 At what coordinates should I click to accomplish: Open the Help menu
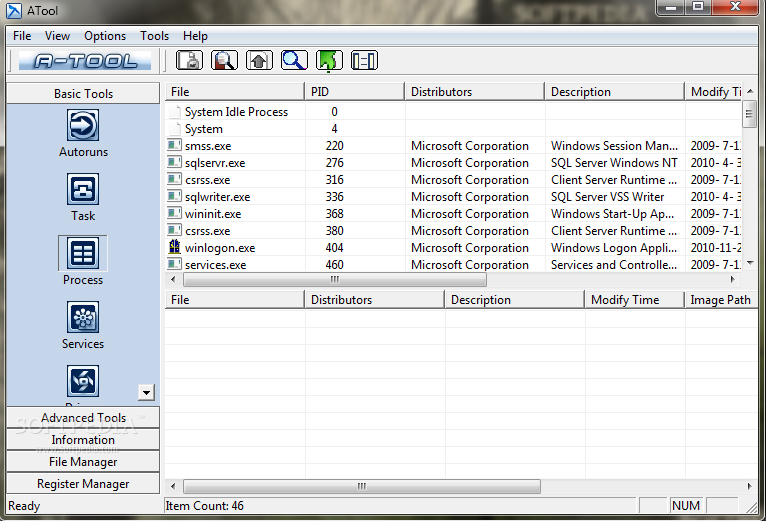click(195, 36)
